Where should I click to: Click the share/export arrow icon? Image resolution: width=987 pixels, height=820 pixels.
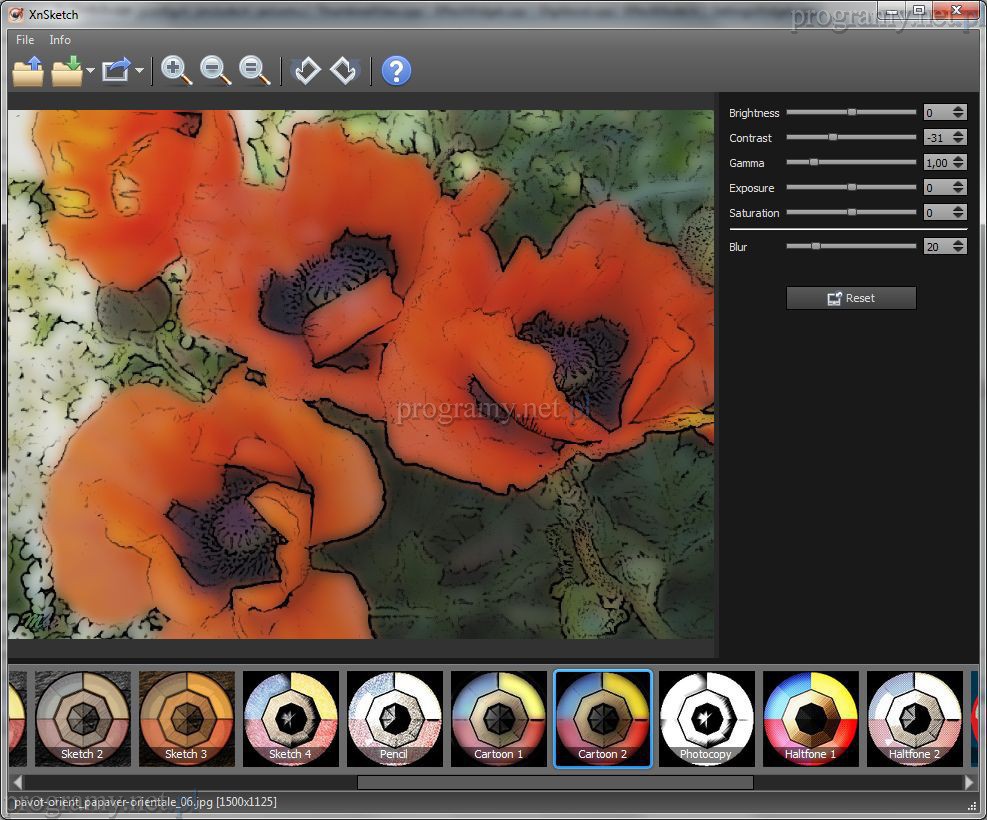(x=116, y=71)
